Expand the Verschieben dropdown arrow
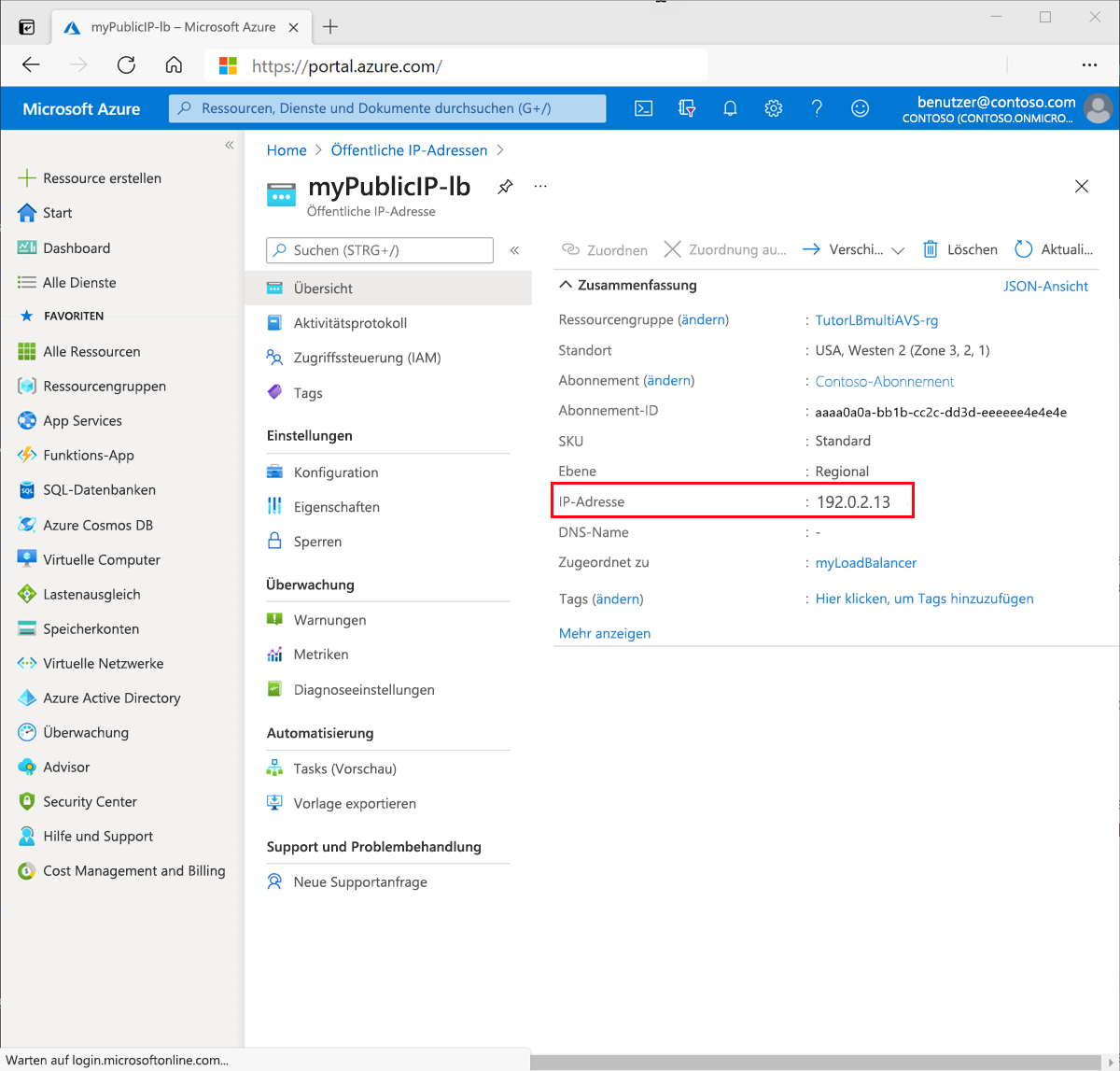This screenshot has width=1120, height=1071. pyautogui.click(x=898, y=250)
